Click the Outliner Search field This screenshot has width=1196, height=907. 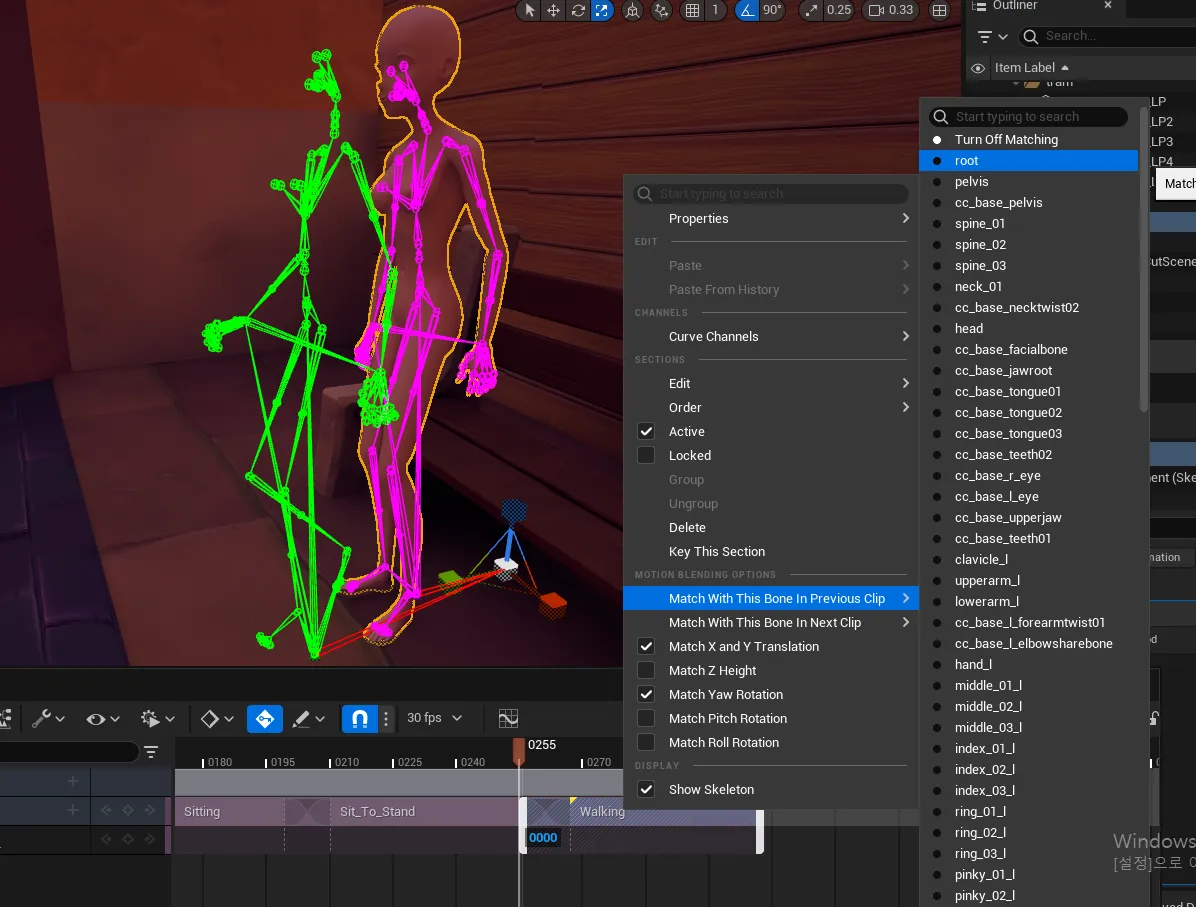tap(1106, 36)
